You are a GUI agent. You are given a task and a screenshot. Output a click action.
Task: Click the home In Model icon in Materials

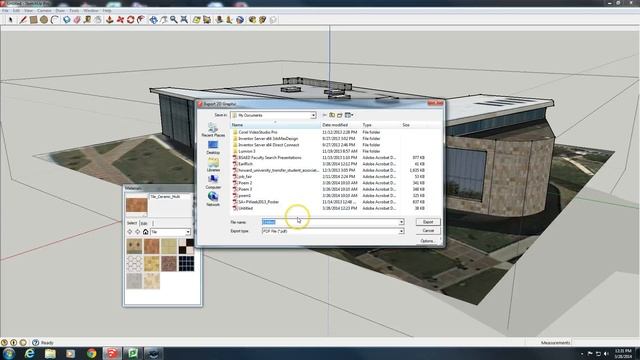[146, 232]
